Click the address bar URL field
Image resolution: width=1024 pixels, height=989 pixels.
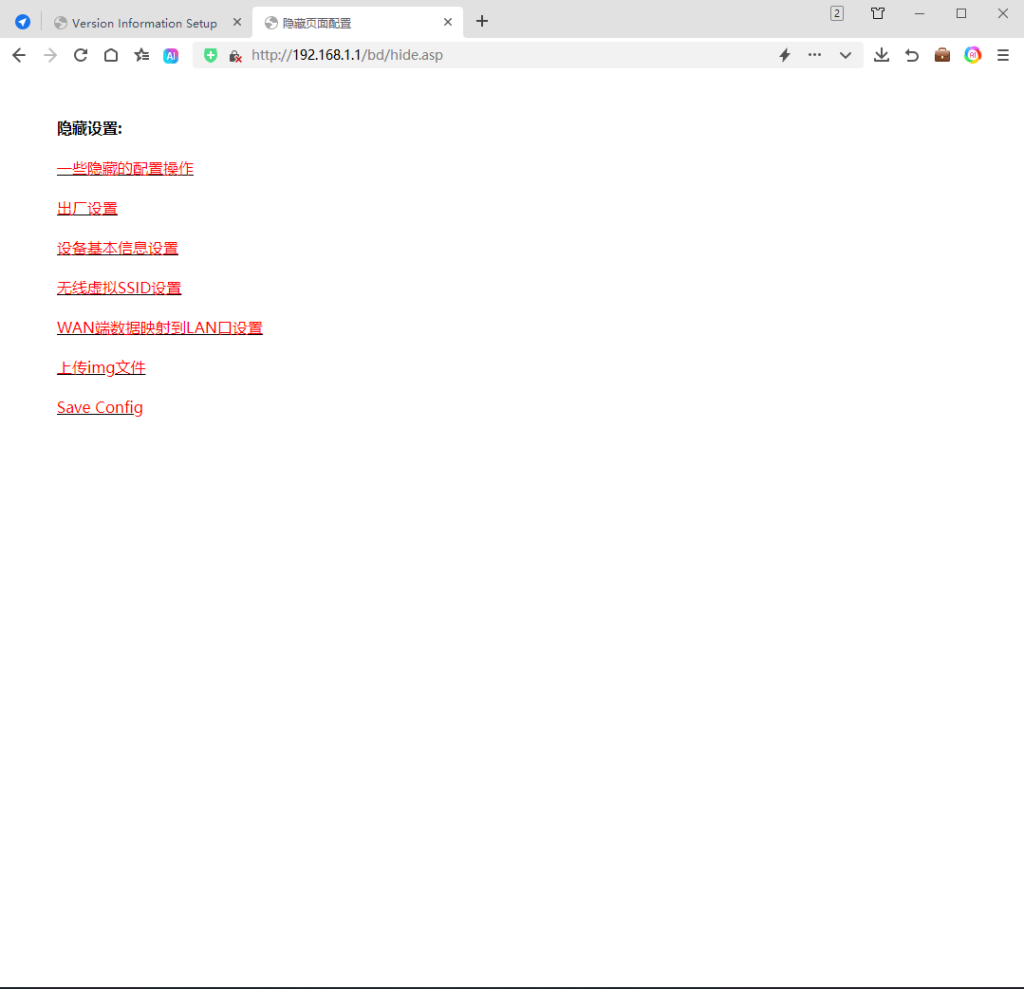click(x=500, y=55)
